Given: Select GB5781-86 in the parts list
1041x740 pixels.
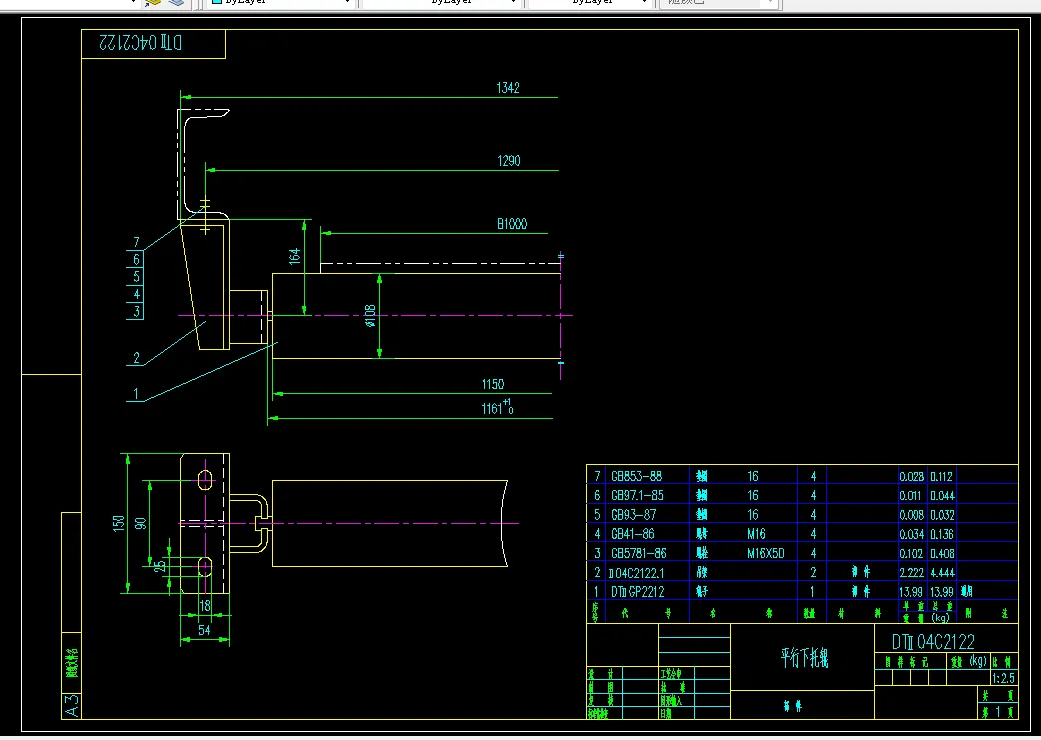Looking at the screenshot, I should tap(638, 553).
